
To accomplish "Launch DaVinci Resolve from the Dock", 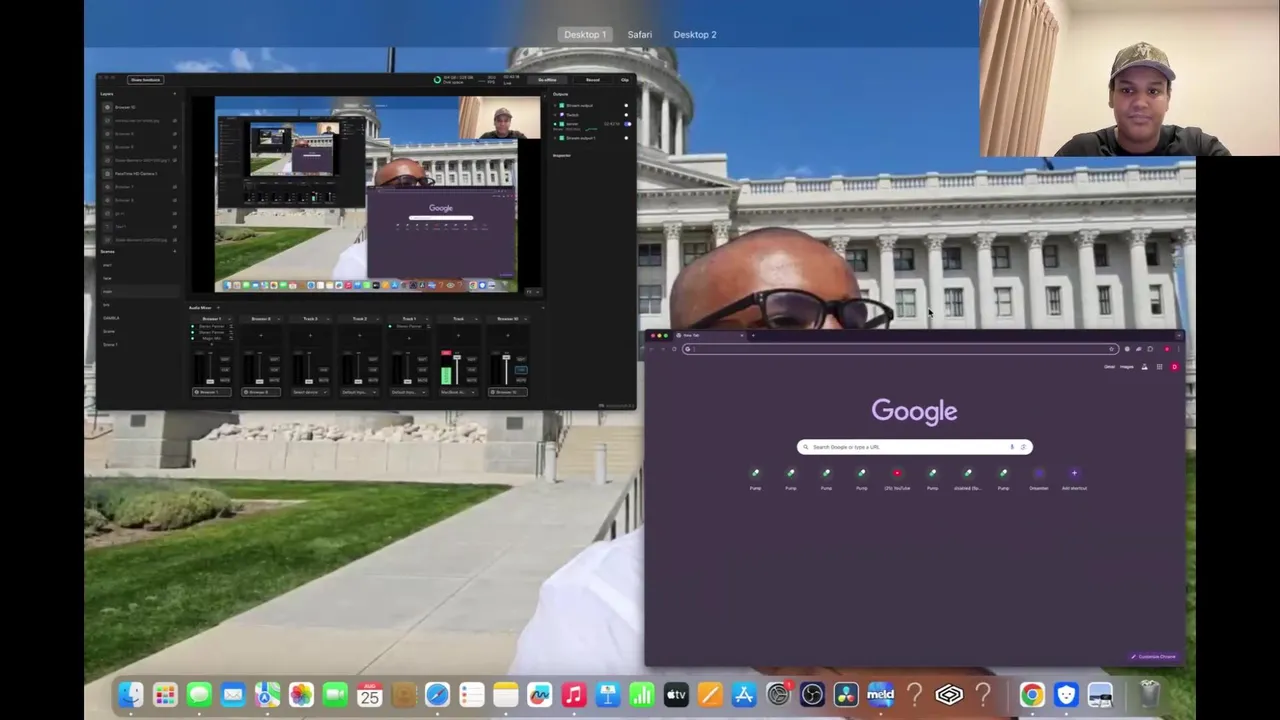I will pyautogui.click(x=846, y=694).
